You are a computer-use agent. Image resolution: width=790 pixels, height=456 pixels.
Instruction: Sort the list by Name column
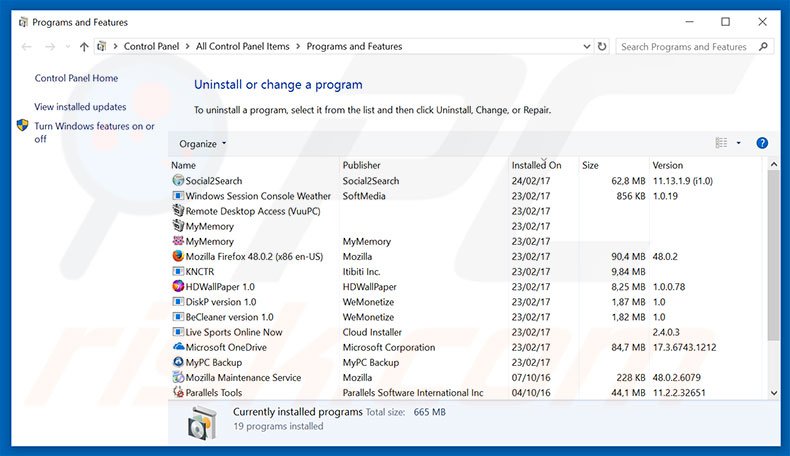pos(183,165)
